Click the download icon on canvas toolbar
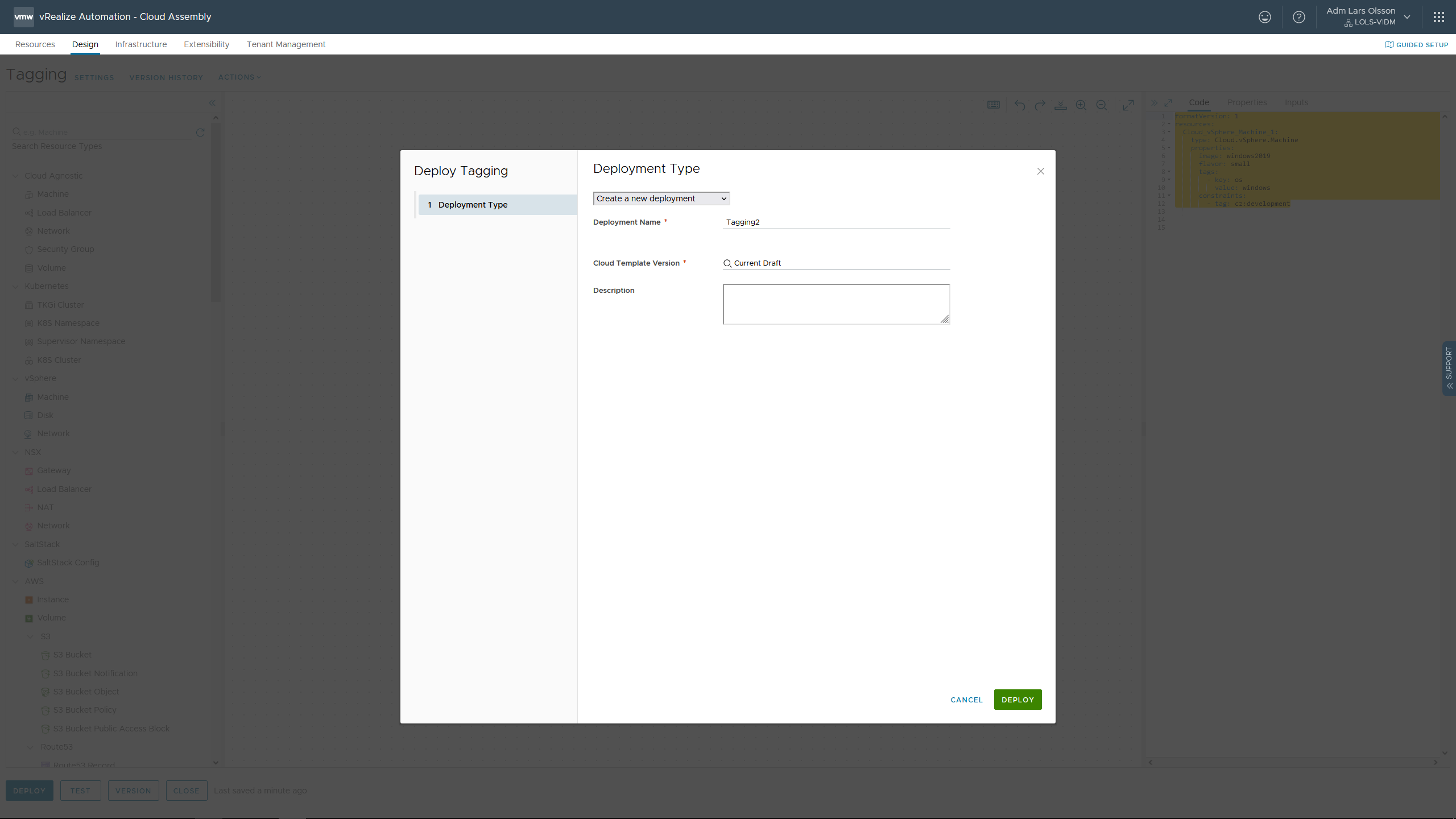 tap(1060, 105)
